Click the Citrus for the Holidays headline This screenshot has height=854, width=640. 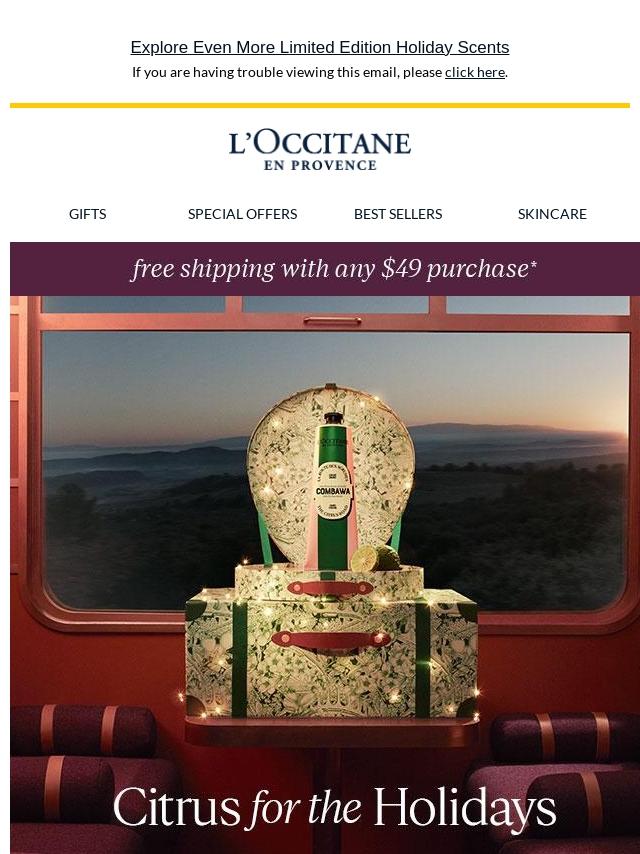[334, 807]
